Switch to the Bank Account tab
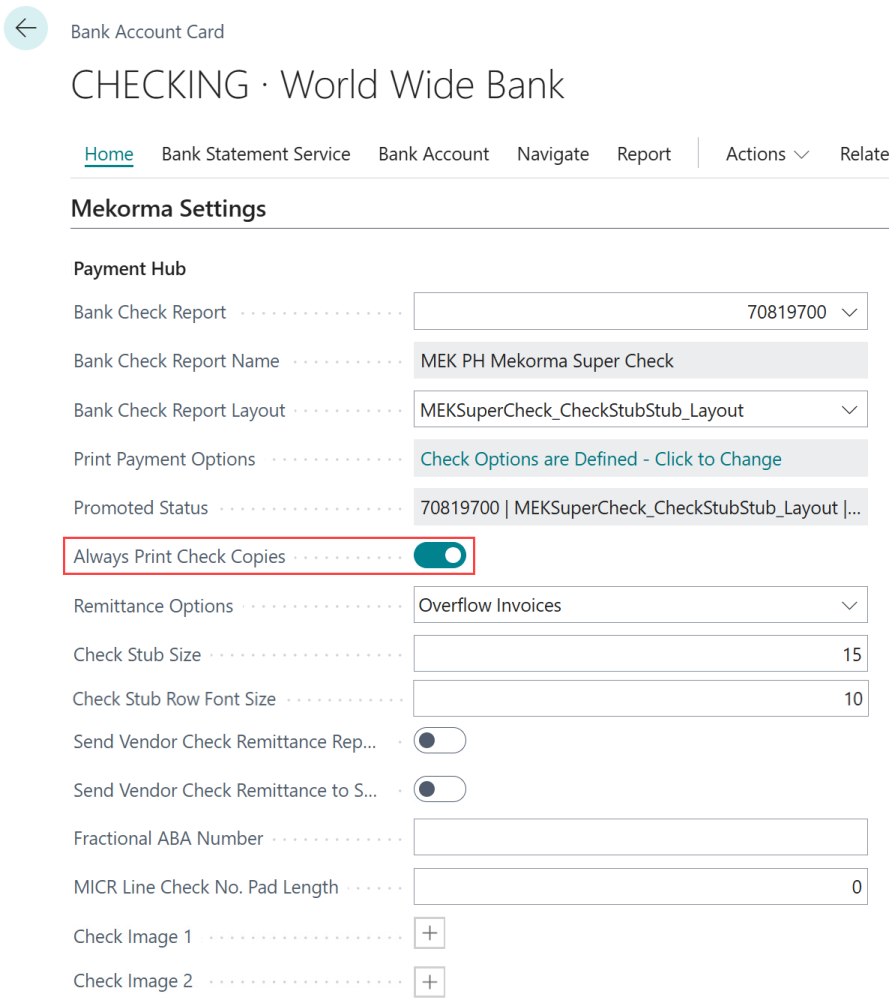This screenshot has height=1000, width=889. [434, 154]
